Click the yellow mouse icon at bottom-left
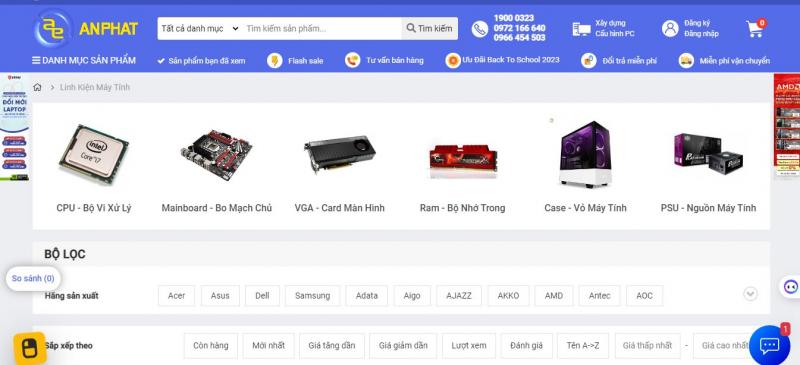Screen dimensions: 800x365 (30, 348)
